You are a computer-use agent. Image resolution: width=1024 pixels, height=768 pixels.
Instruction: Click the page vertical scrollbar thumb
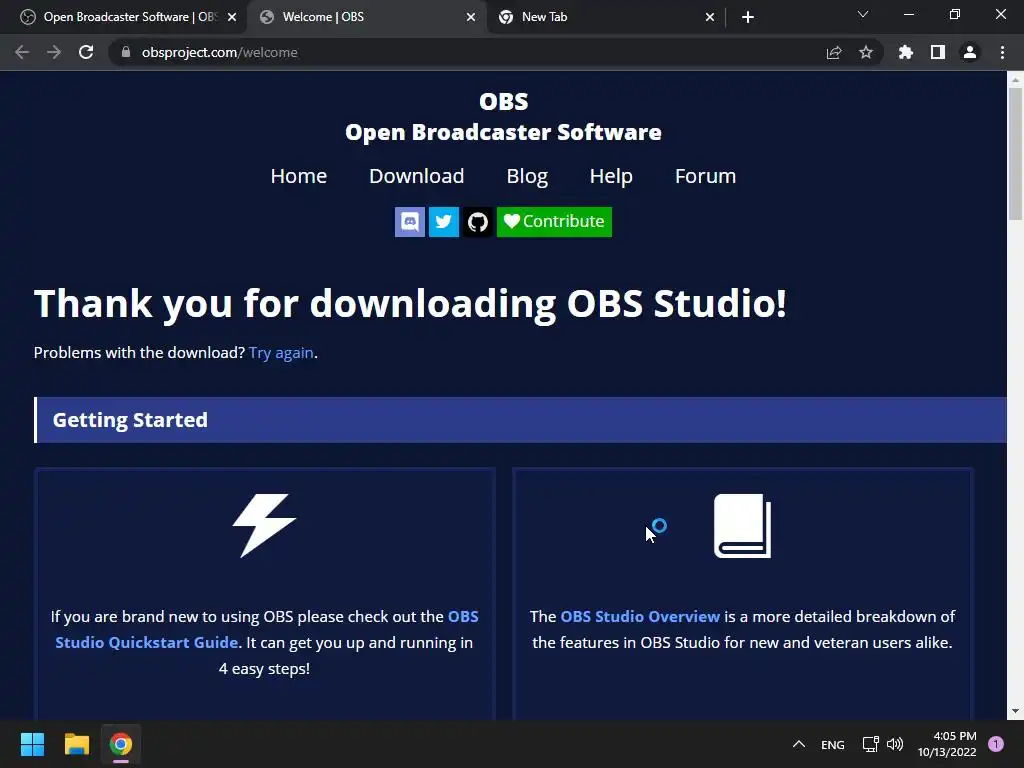tap(1015, 153)
